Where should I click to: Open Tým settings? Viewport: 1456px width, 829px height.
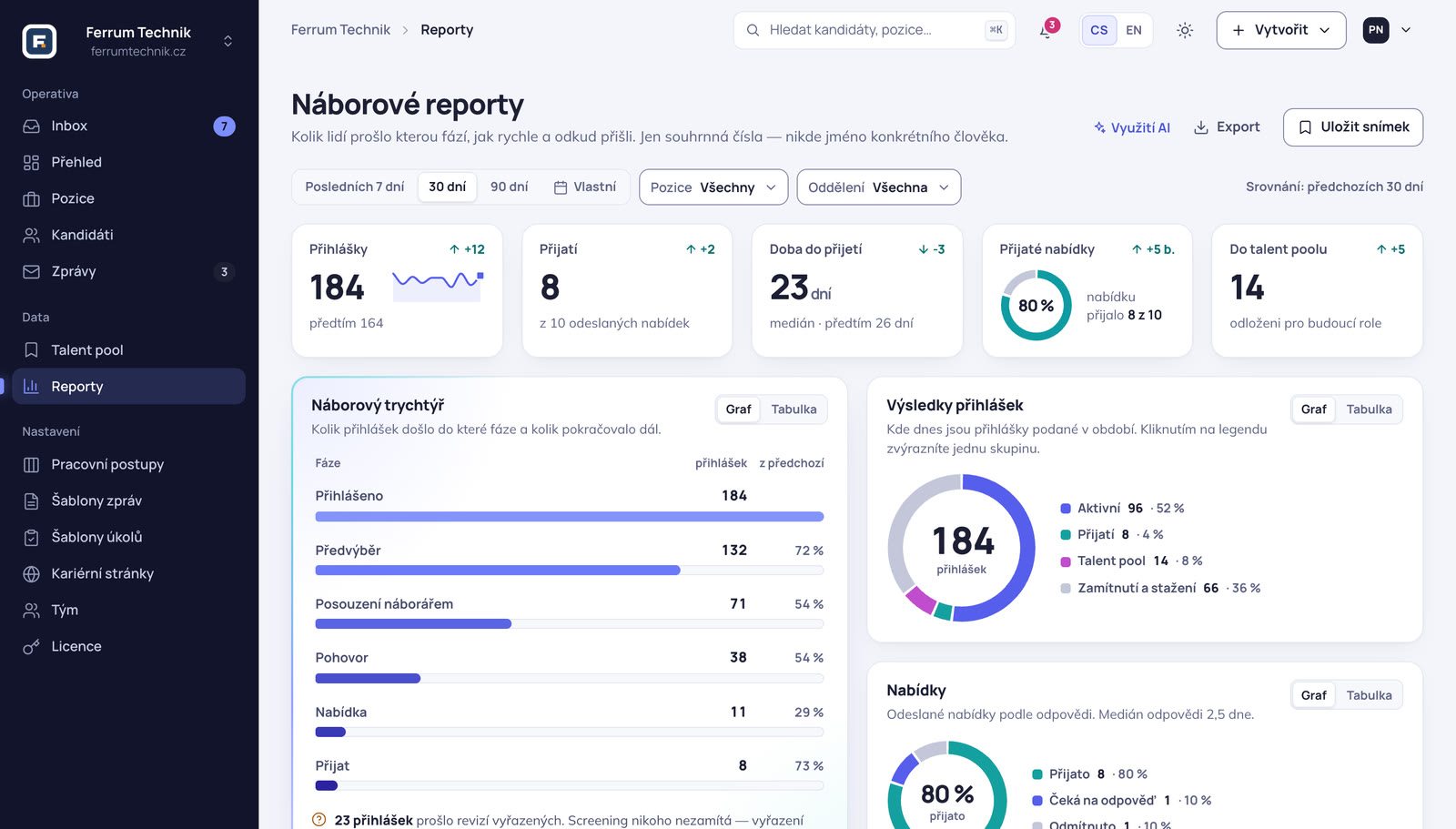pyautogui.click(x=129, y=610)
